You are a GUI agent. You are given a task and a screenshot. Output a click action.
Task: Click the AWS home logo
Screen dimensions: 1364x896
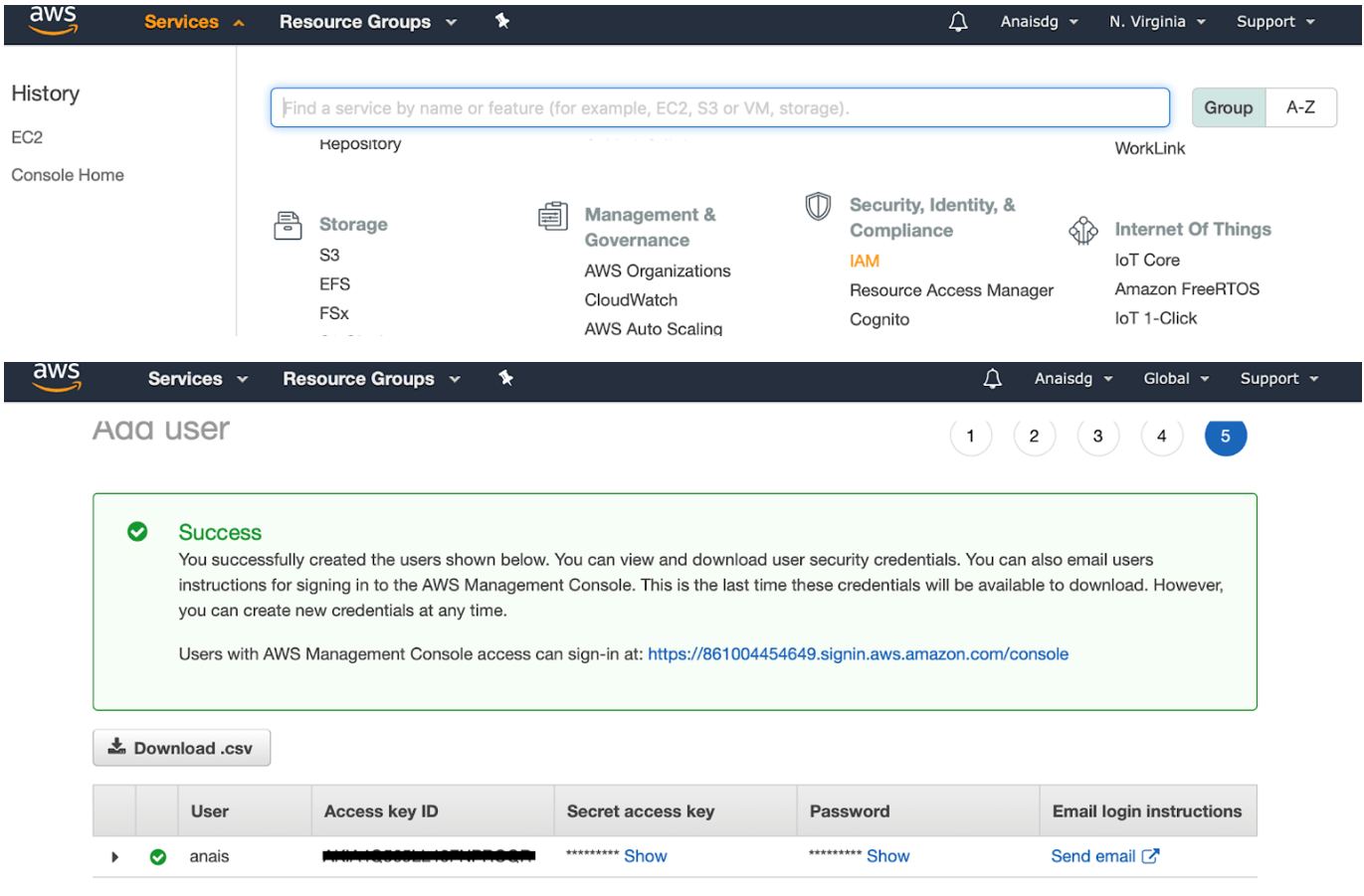pos(52,21)
